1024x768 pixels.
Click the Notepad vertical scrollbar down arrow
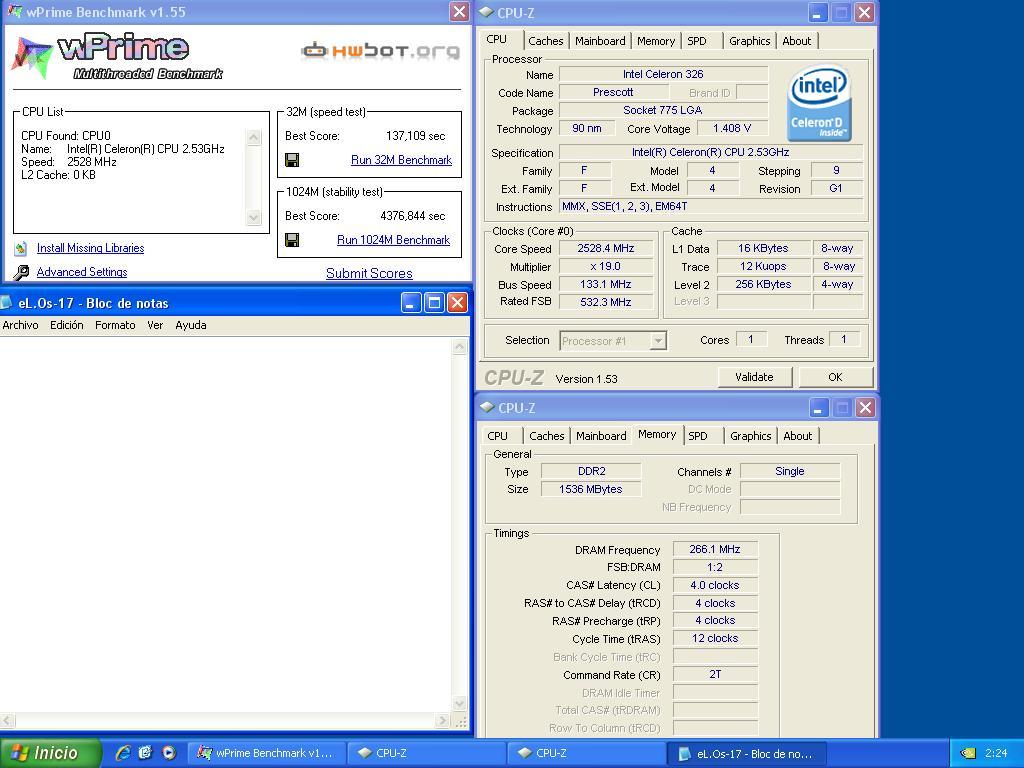click(x=460, y=703)
